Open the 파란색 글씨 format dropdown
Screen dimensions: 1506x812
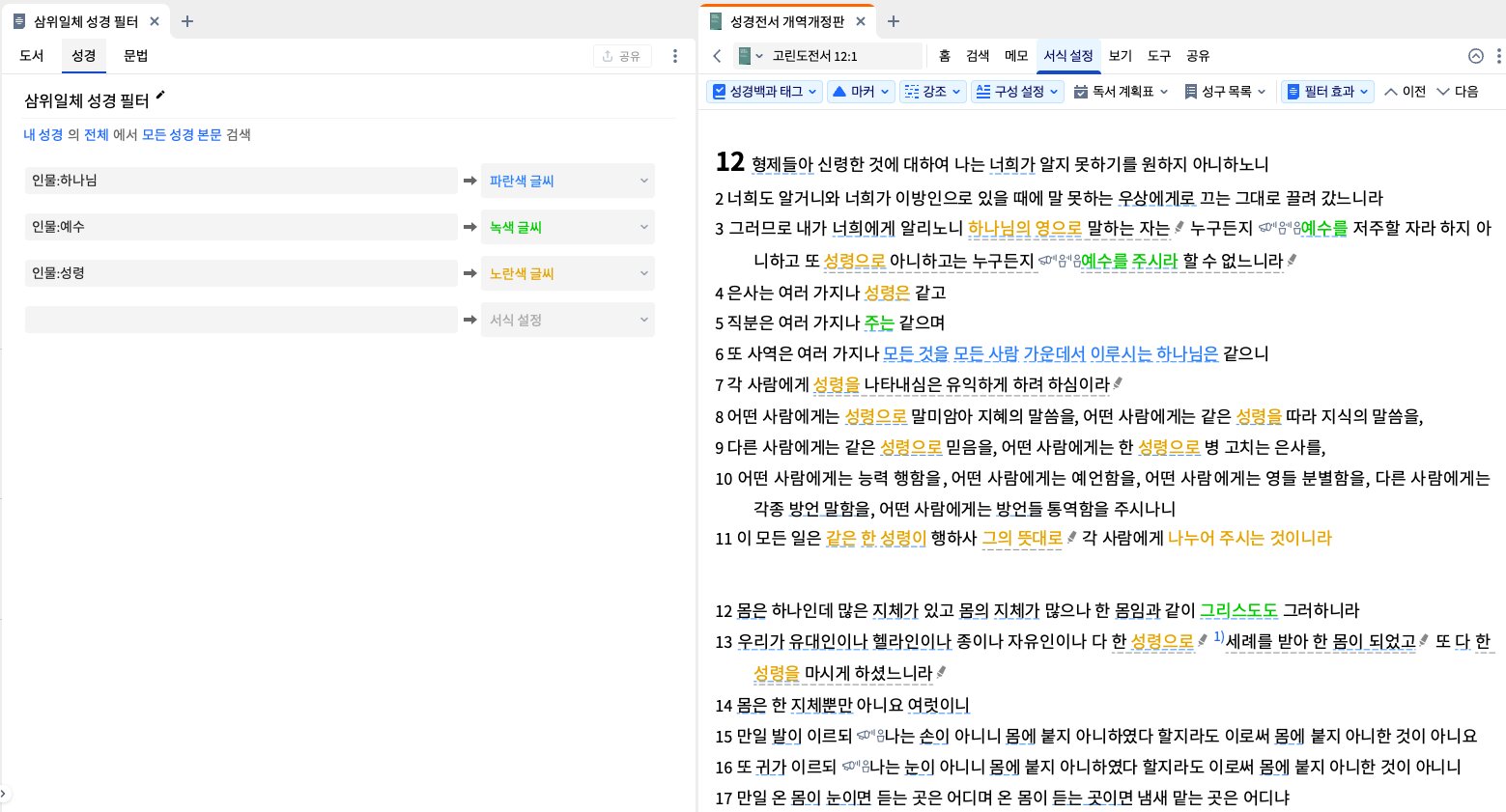pyautogui.click(x=568, y=181)
